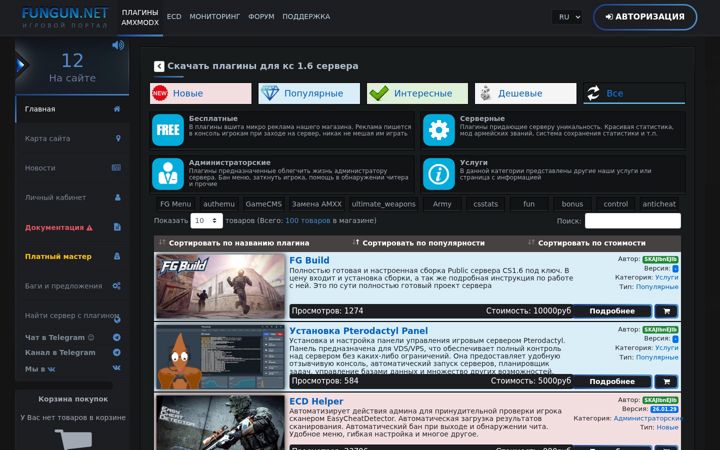Screen dimensions: 720x450
Task: Click the gear icon for Серверные
Action: (439, 130)
